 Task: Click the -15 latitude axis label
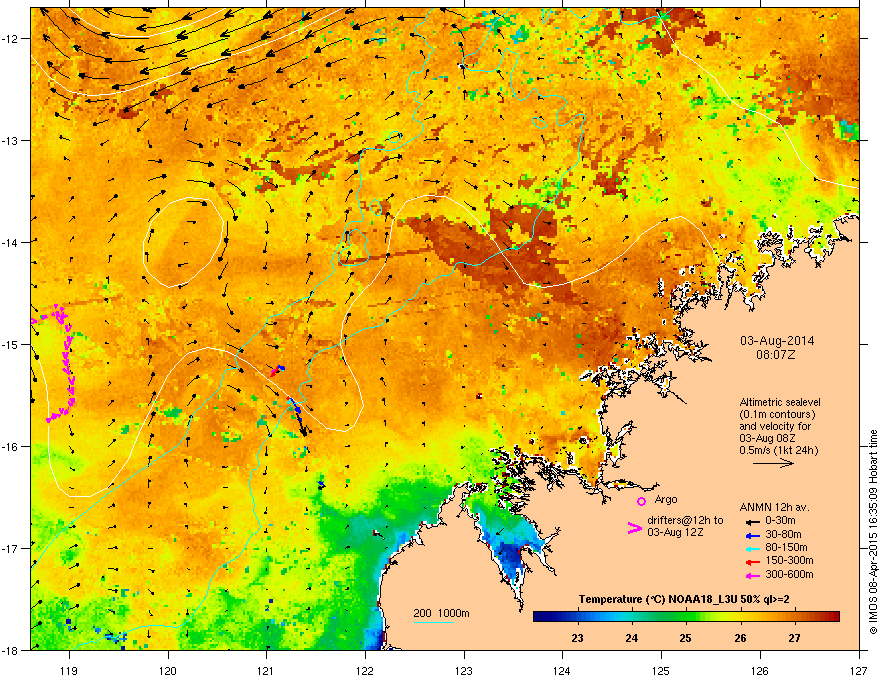(x=10, y=344)
